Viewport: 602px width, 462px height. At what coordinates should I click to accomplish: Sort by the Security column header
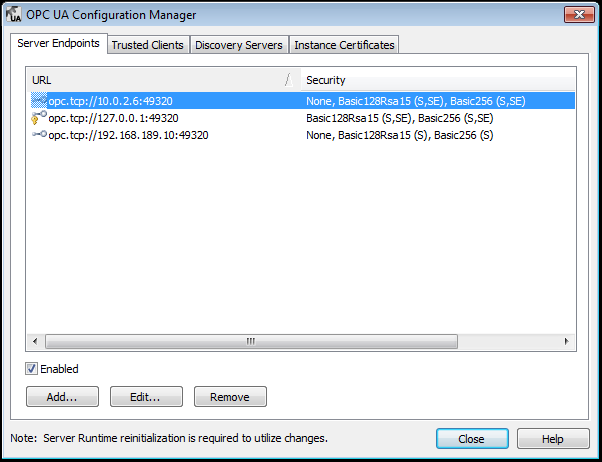pyautogui.click(x=438, y=80)
